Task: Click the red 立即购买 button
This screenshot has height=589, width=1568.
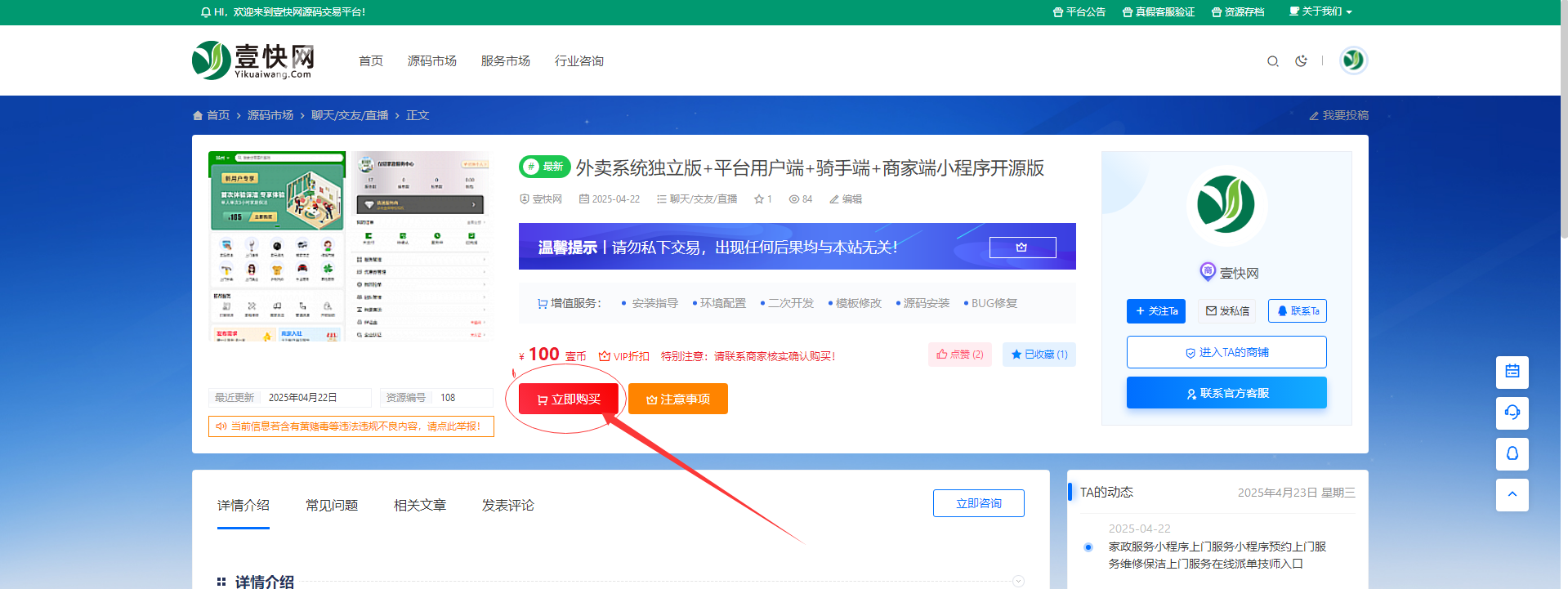Action: click(x=569, y=399)
